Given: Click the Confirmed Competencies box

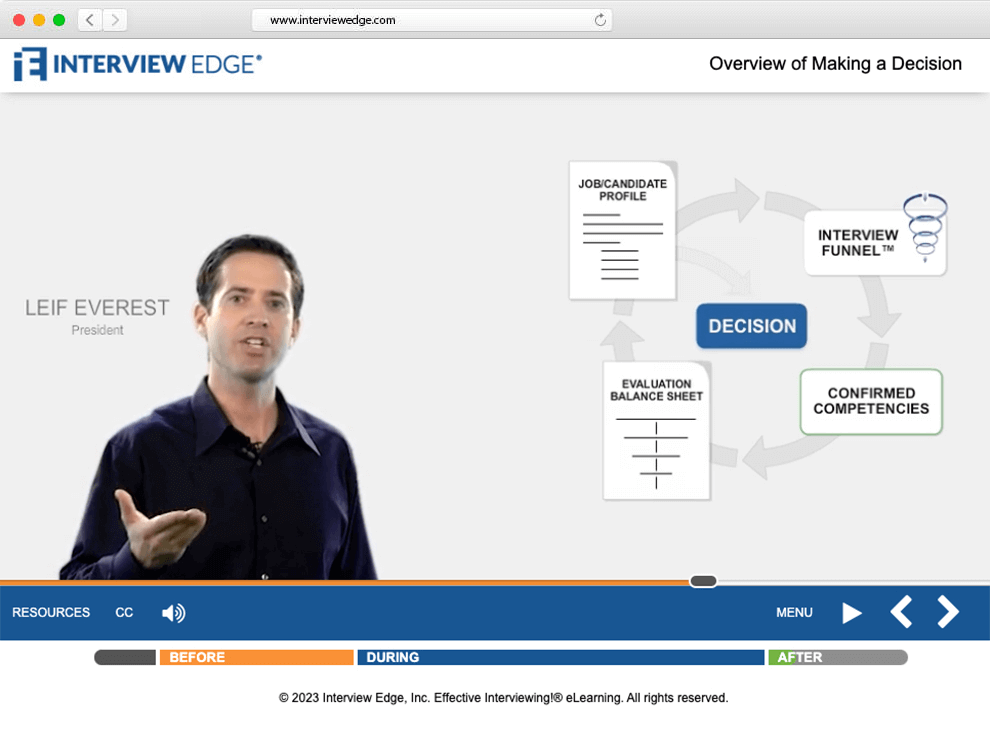Looking at the screenshot, I should tap(871, 402).
